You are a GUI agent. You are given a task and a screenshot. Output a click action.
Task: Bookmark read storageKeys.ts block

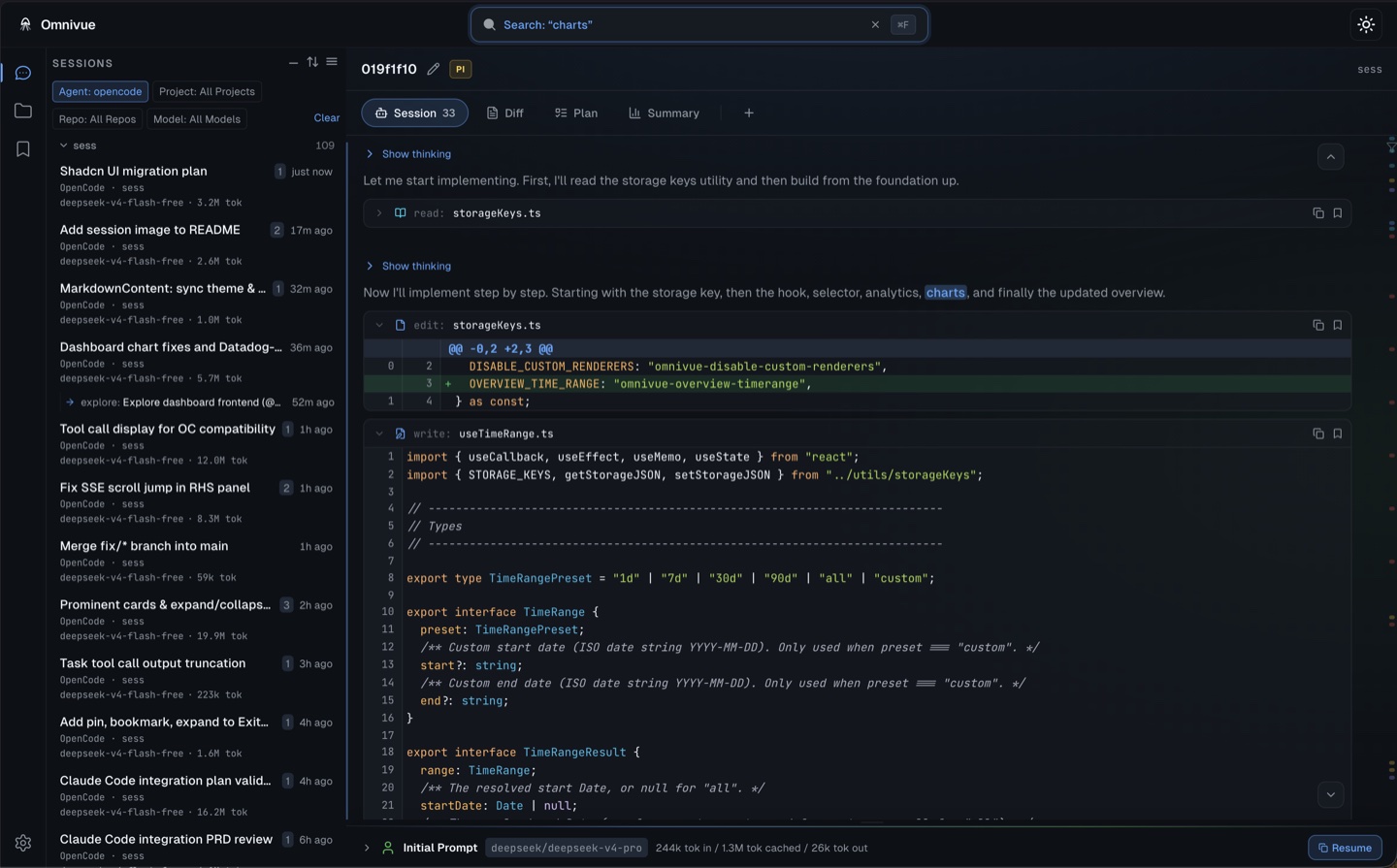tap(1338, 212)
